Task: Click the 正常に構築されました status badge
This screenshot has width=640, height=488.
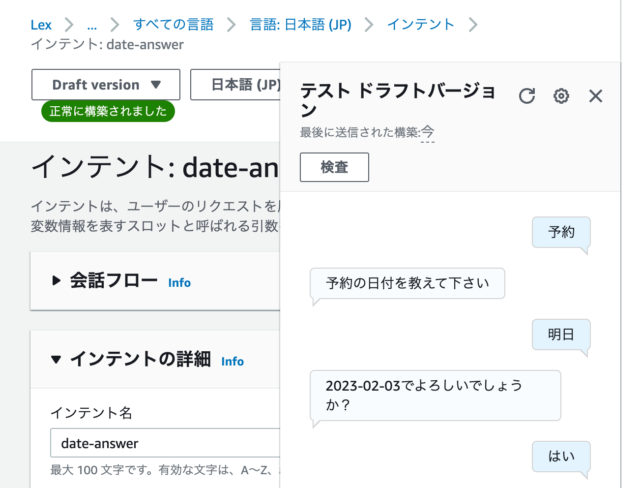Action: click(x=108, y=111)
